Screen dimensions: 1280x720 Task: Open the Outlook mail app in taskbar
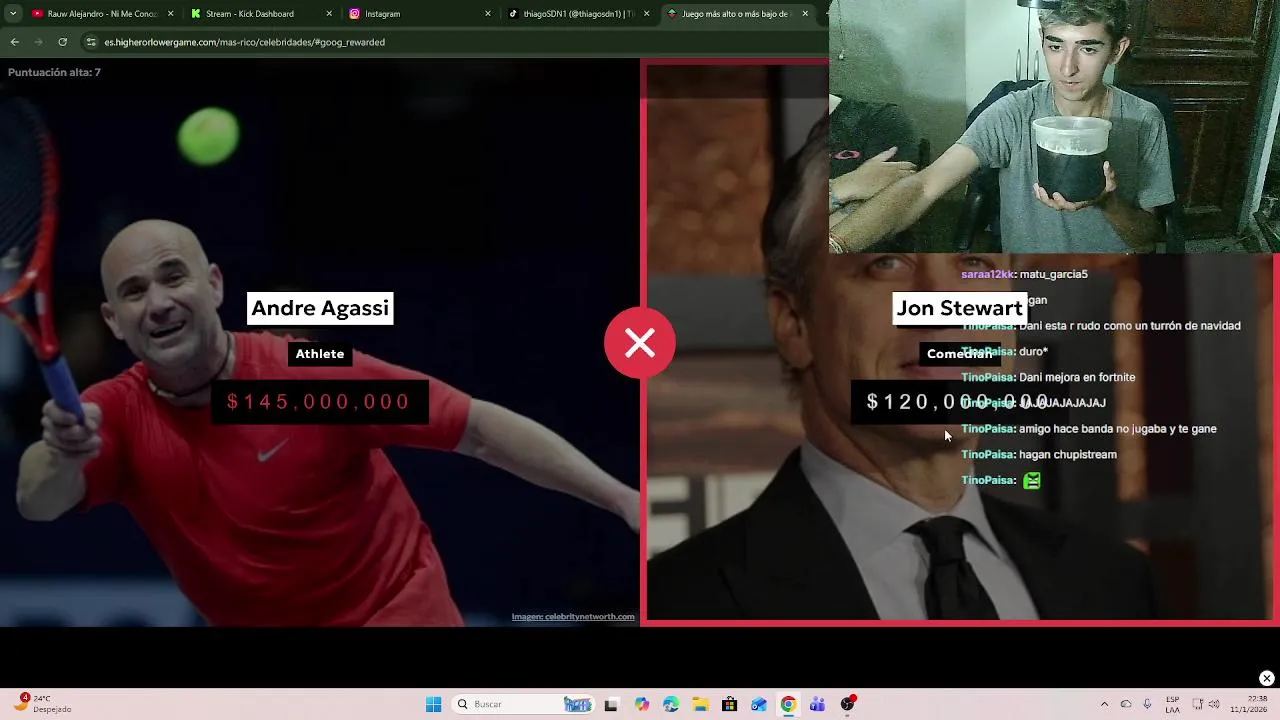point(759,704)
